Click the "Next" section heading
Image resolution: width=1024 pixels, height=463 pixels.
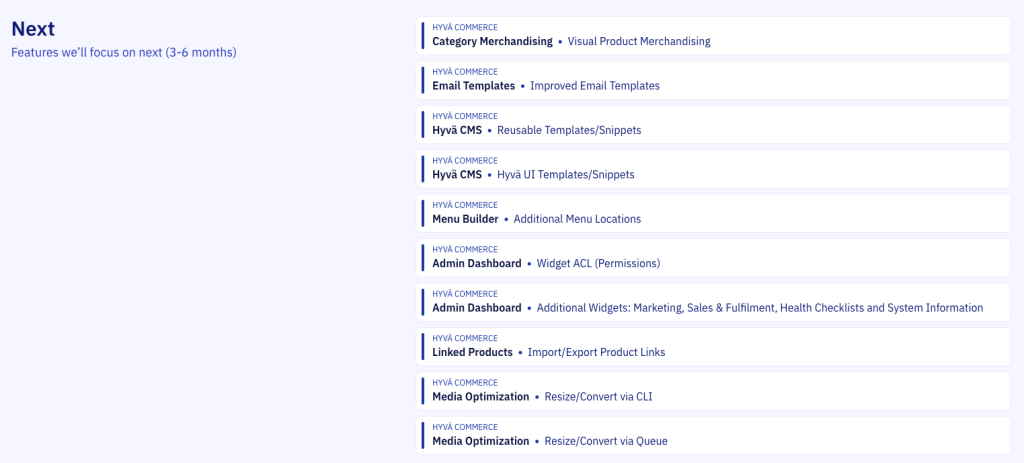click(33, 29)
